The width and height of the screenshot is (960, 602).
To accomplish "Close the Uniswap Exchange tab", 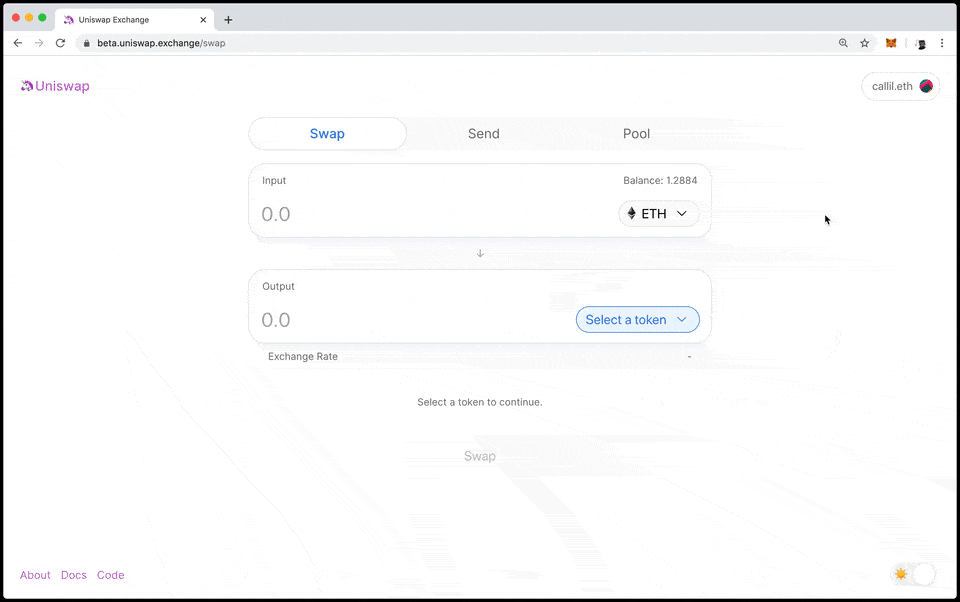I will [203, 20].
